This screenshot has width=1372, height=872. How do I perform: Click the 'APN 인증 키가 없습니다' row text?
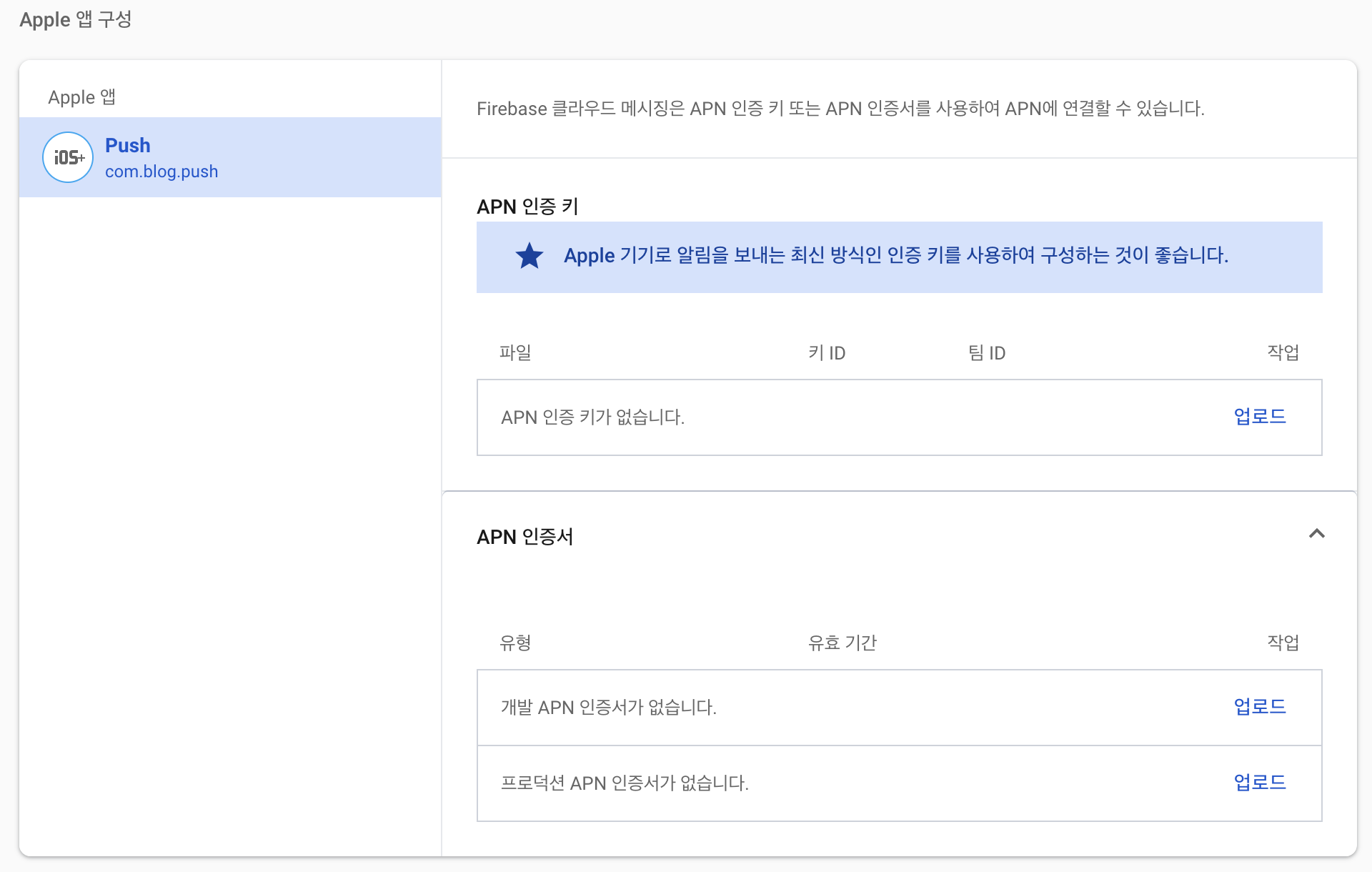click(x=592, y=417)
